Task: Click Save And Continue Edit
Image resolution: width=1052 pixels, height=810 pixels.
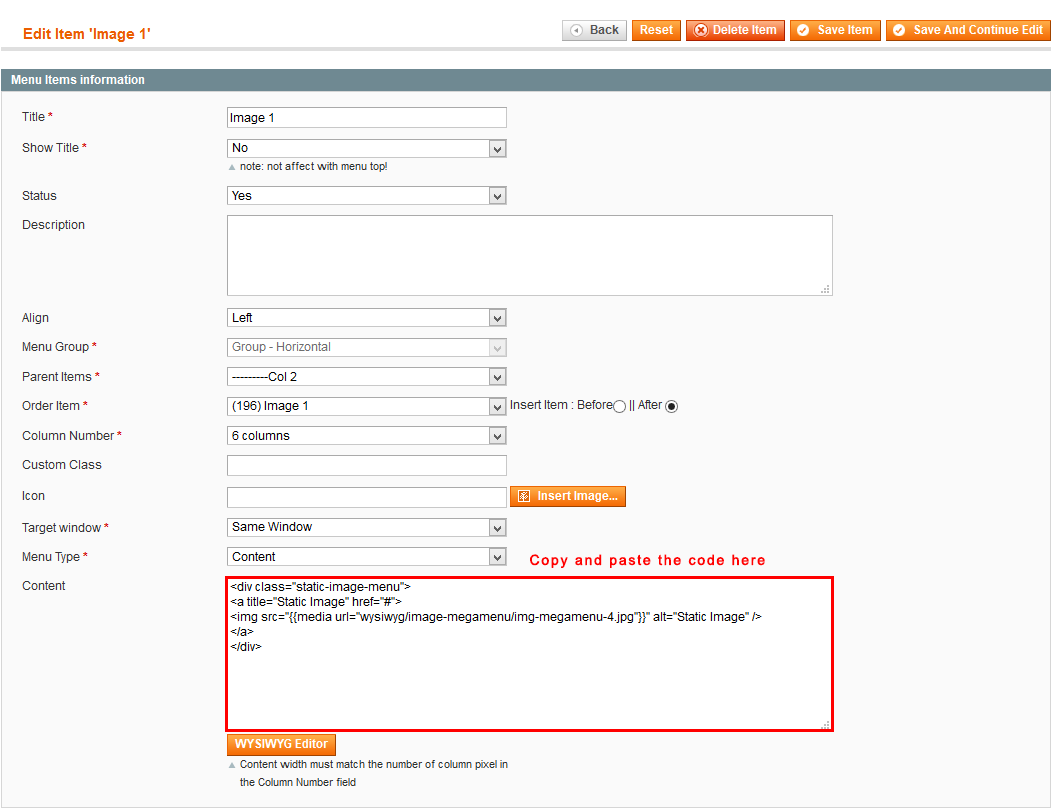Action: click(x=967, y=30)
